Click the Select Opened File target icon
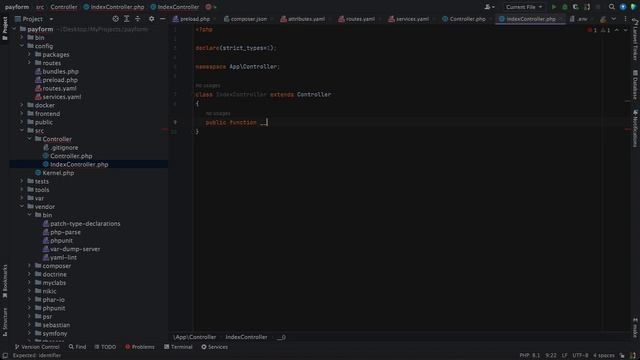Viewport: 640px width, 360px height. coord(116,19)
